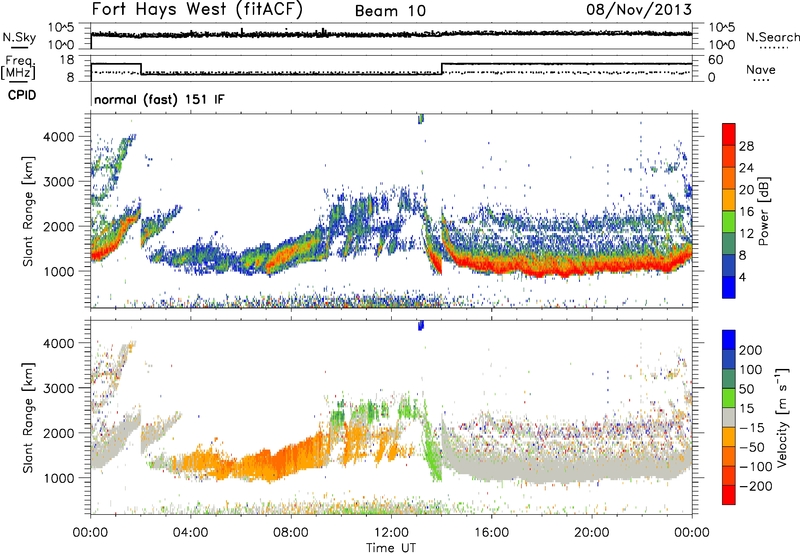800x554 pixels.
Task: Click the '08:00' time tick label
Action: click(291, 533)
